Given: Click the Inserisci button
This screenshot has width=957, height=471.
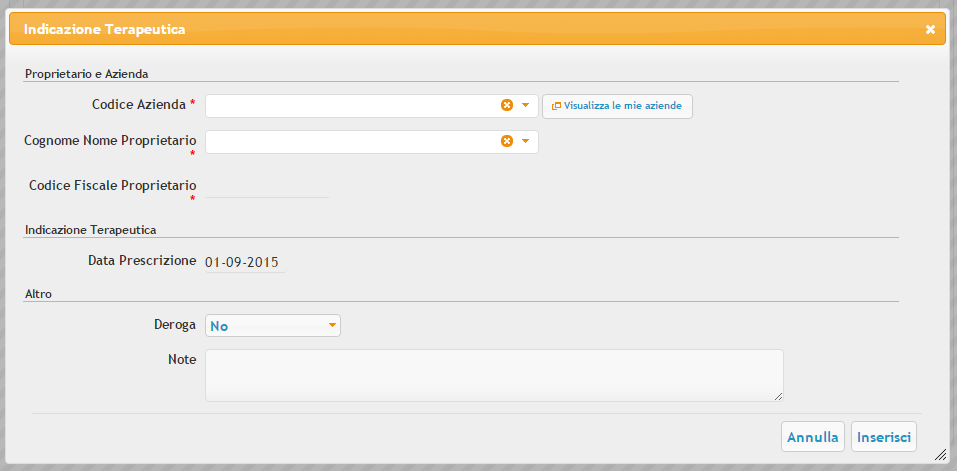Looking at the screenshot, I should (x=884, y=437).
